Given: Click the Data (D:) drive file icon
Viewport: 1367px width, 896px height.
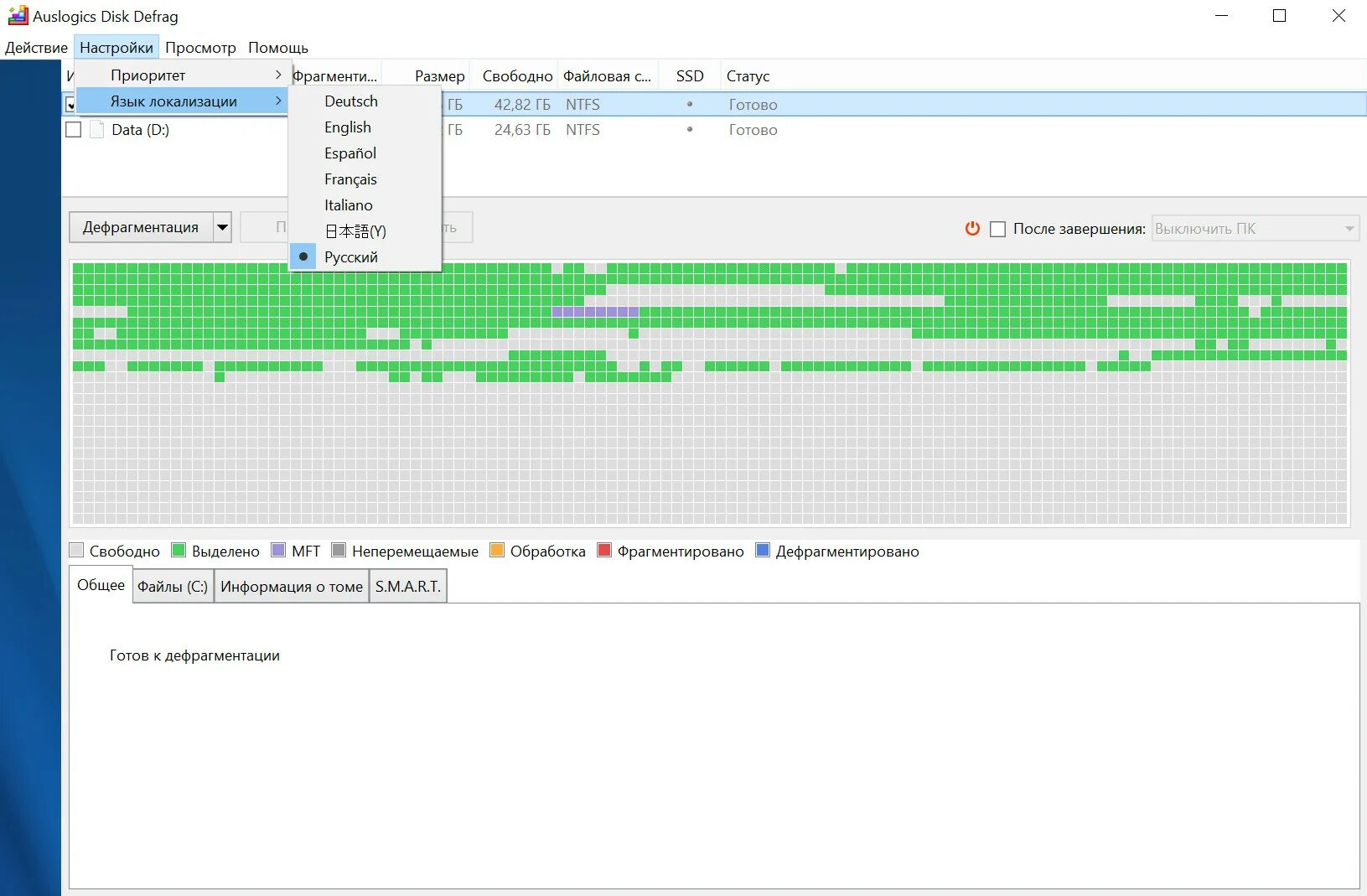Looking at the screenshot, I should click(x=97, y=130).
